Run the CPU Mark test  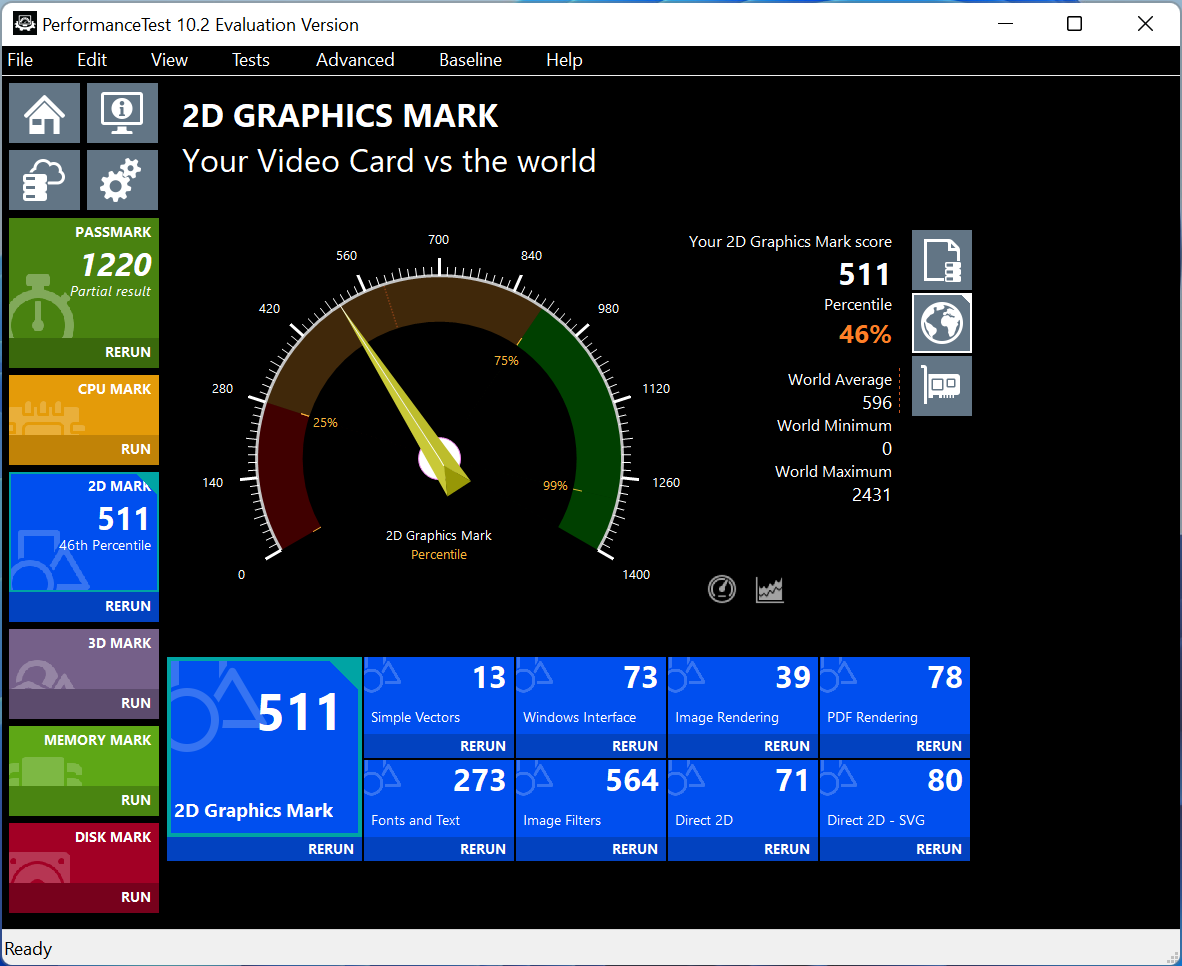[135, 449]
